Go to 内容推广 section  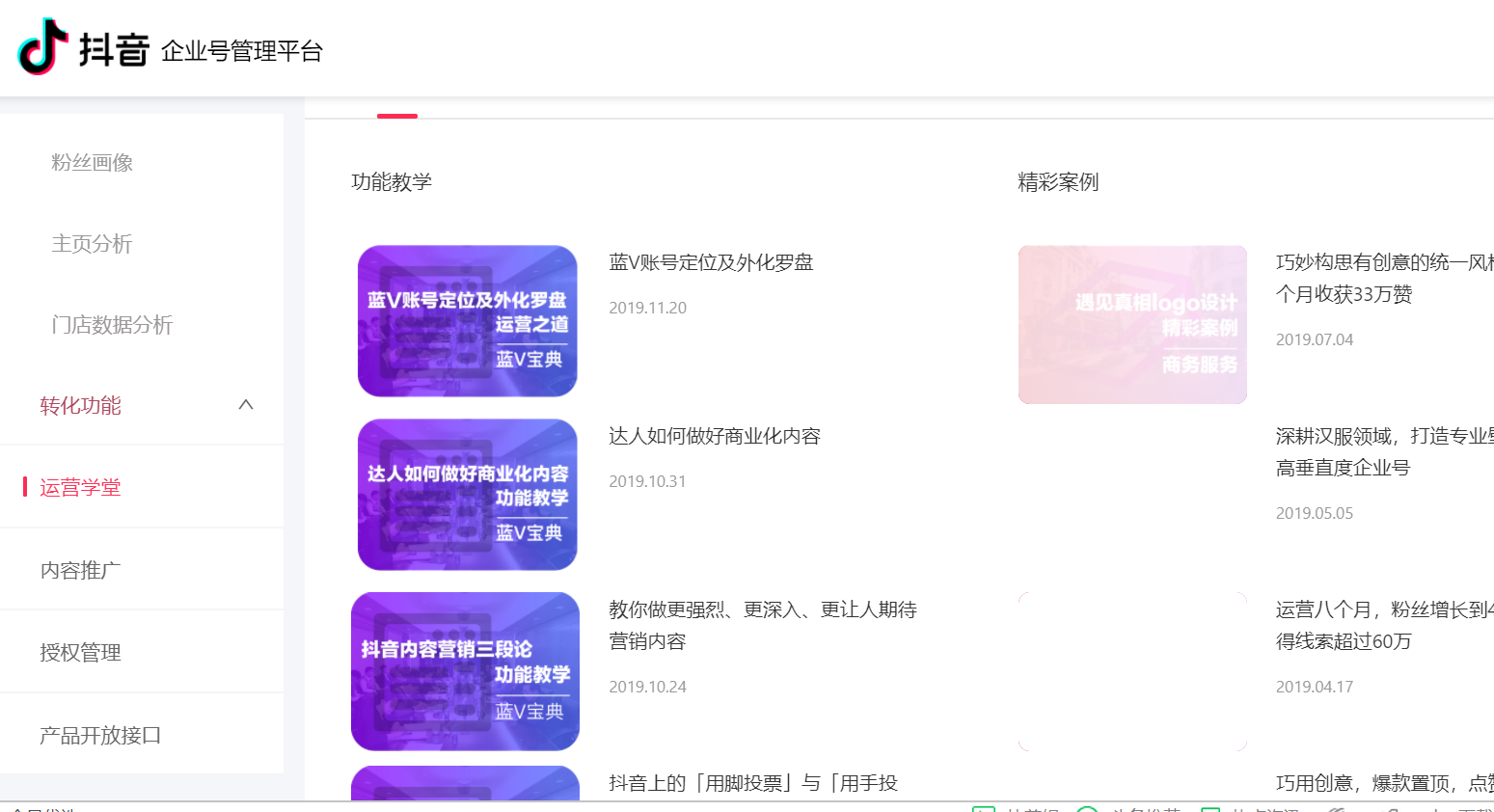point(80,570)
